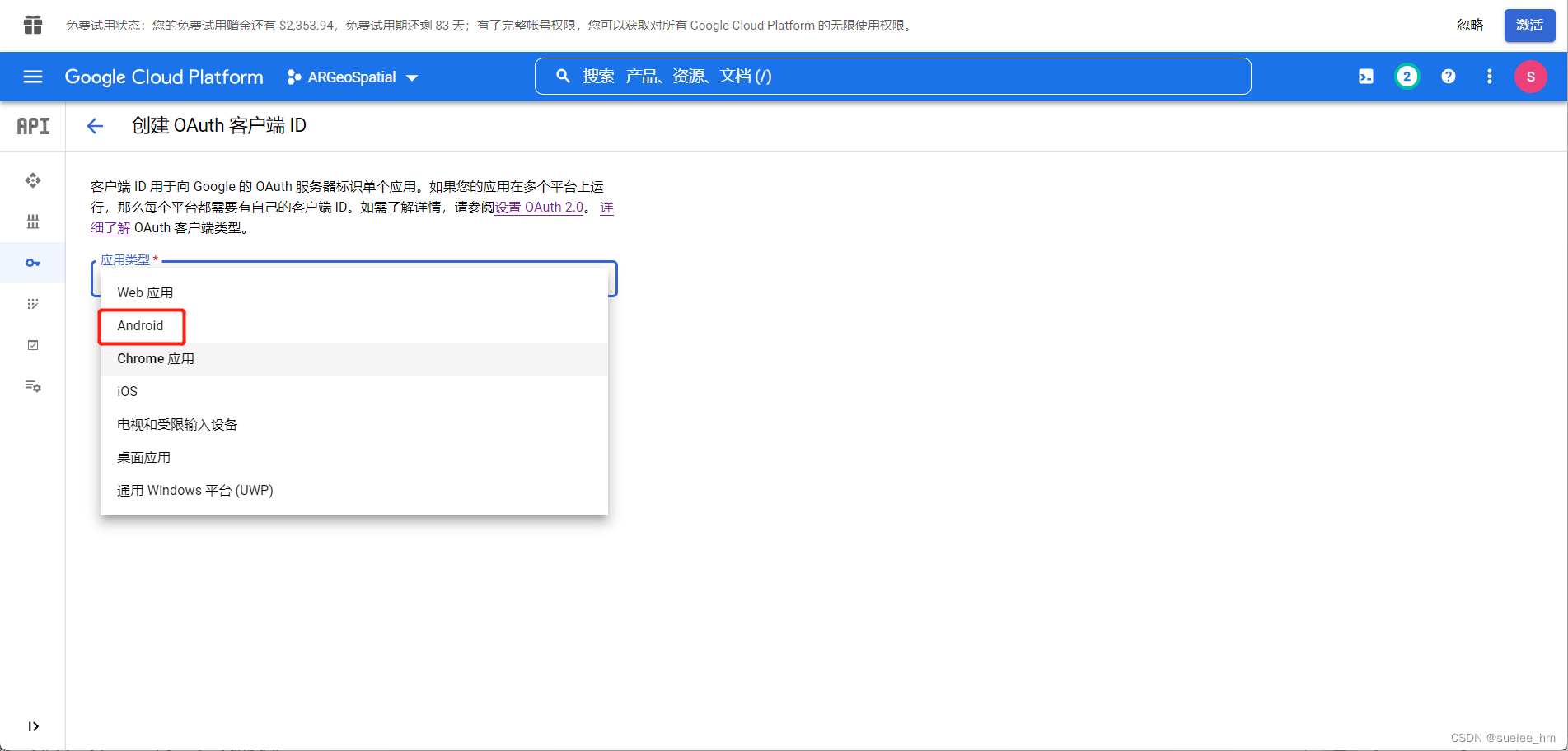1568x751 pixels.
Task: Choose iOS application type
Action: tap(354, 392)
